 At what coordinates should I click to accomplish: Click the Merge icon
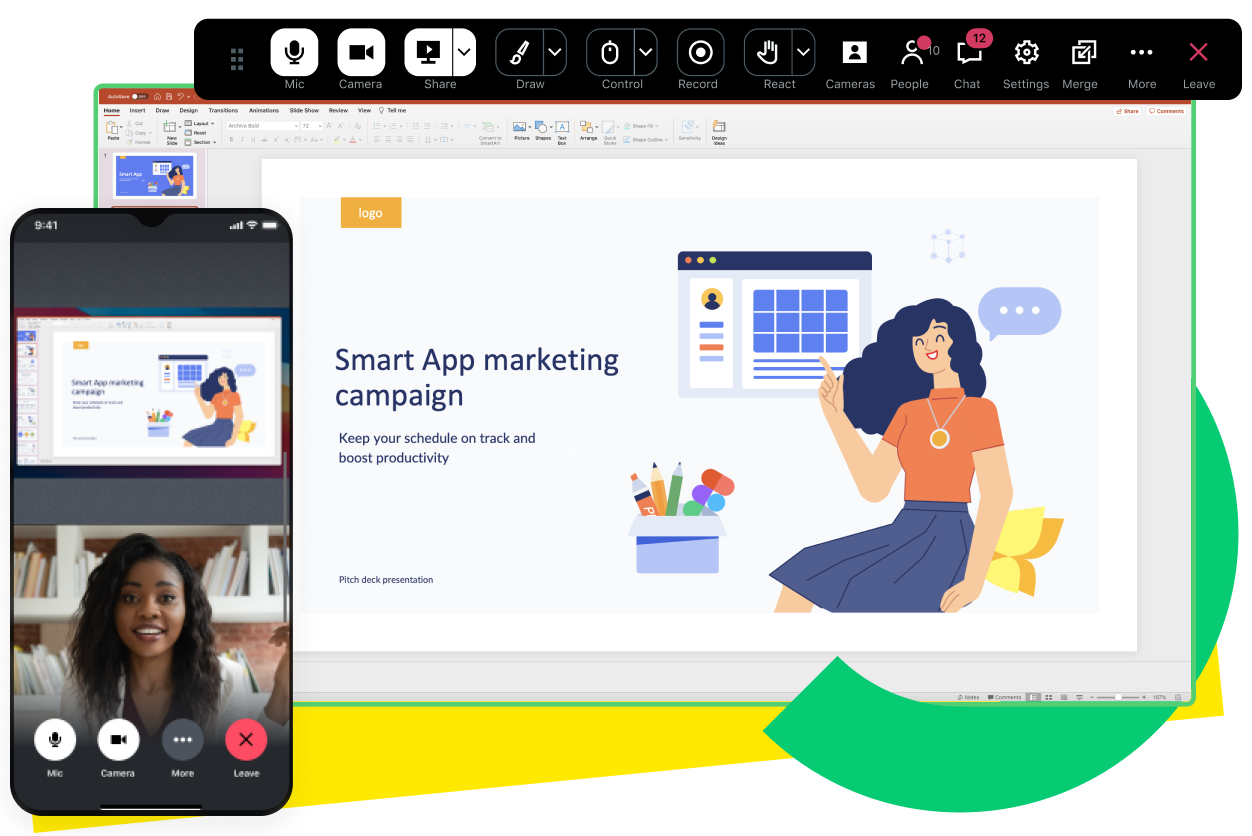tap(1082, 54)
